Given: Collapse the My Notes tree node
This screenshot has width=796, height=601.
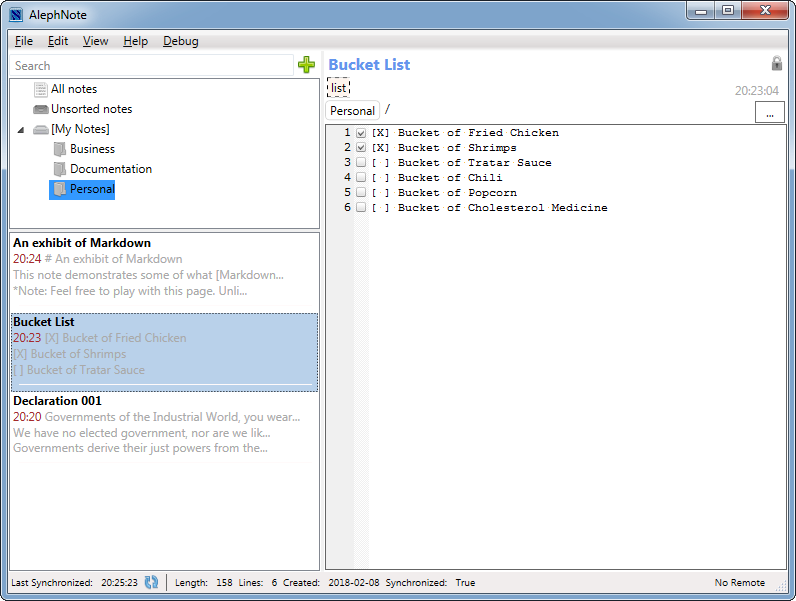Looking at the screenshot, I should point(21,130).
